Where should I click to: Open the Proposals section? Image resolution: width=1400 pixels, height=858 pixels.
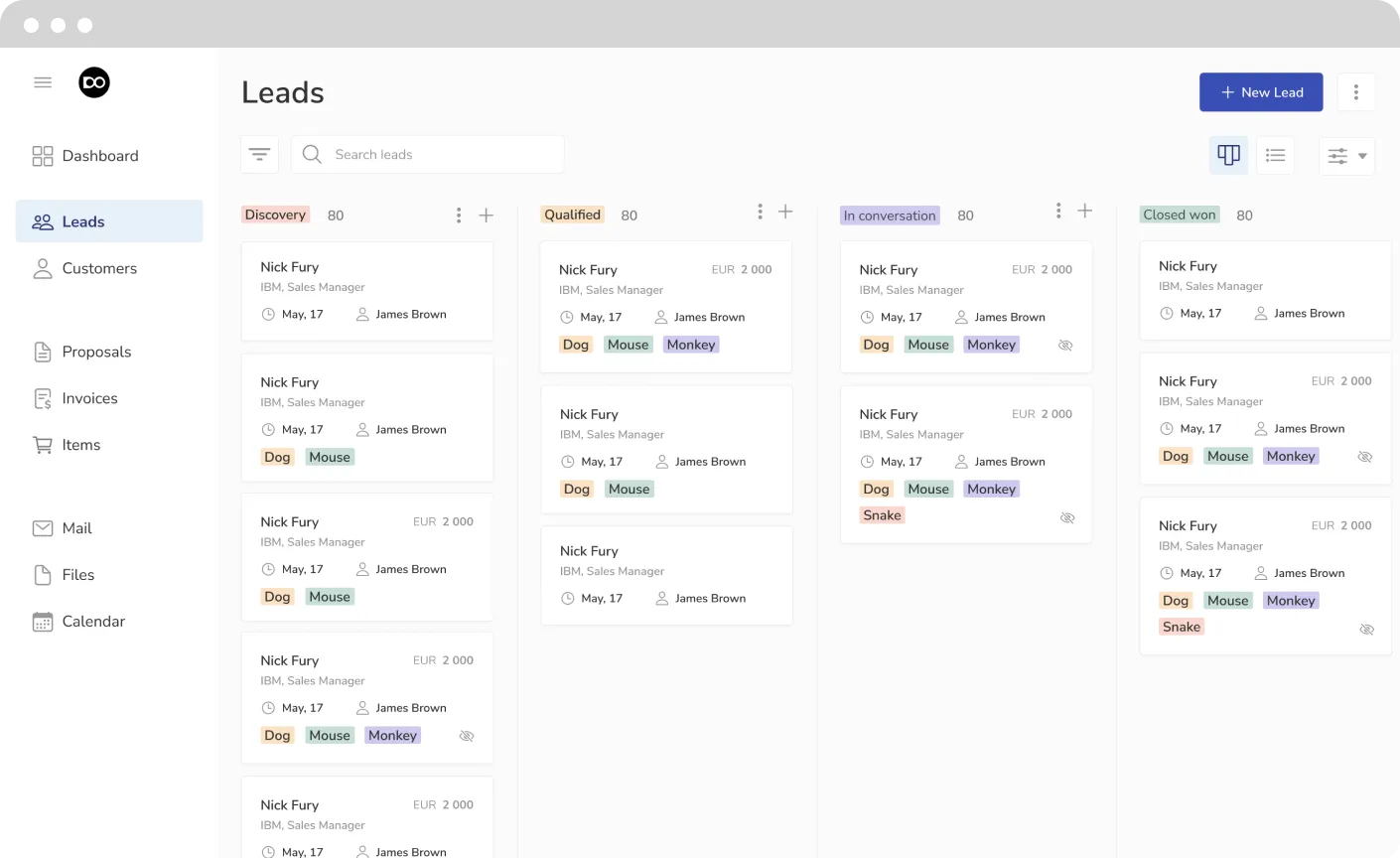[x=96, y=352]
